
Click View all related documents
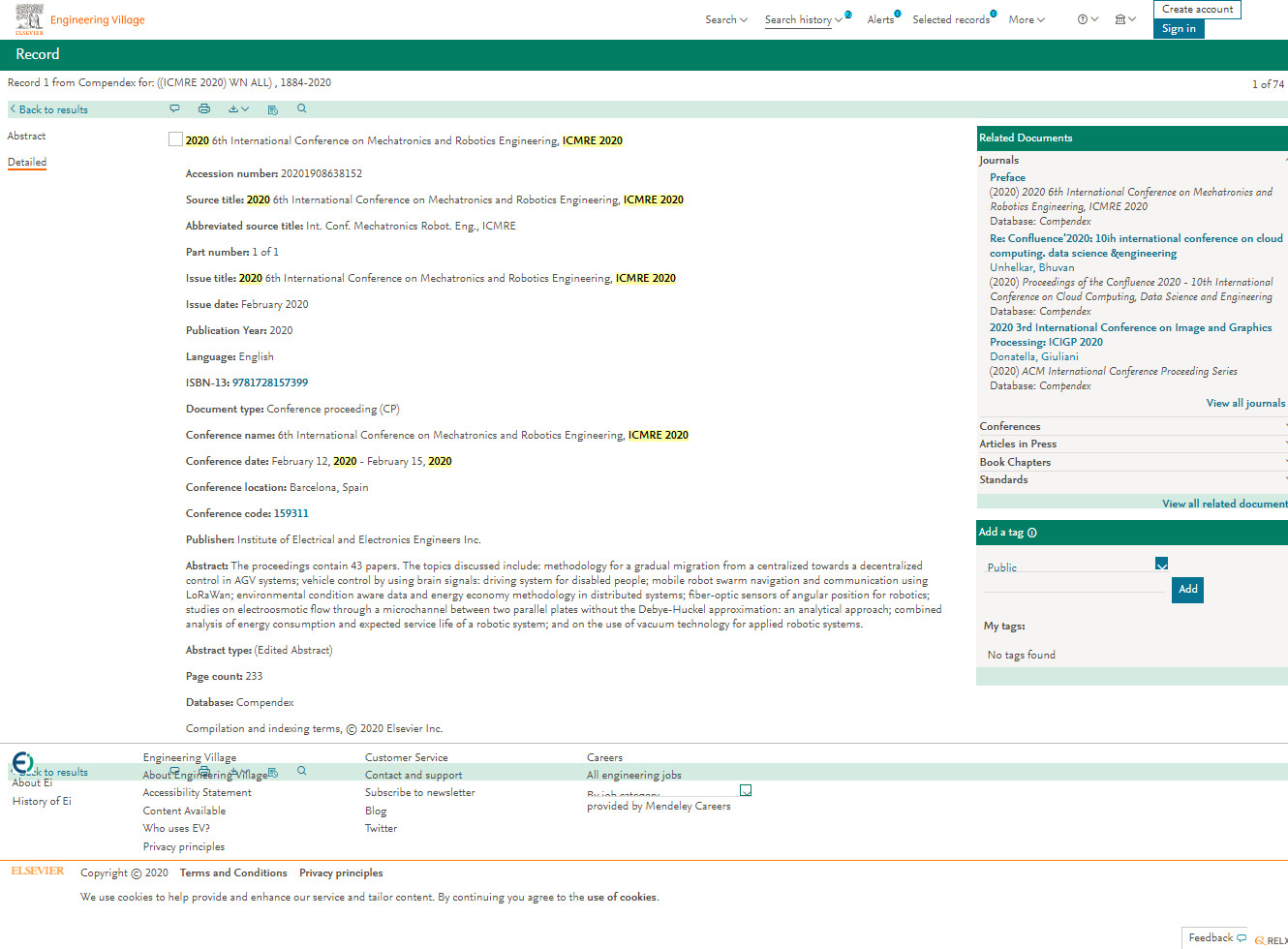(x=1225, y=504)
